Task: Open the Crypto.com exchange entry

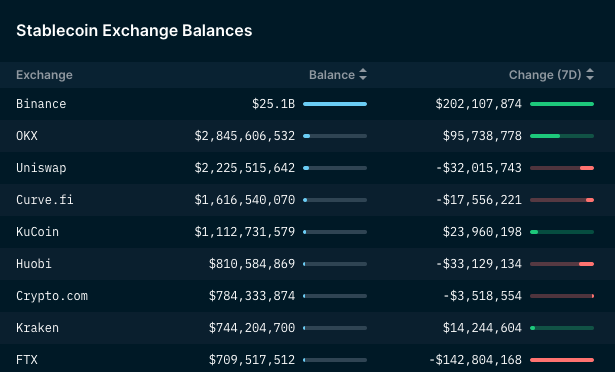Action: click(52, 296)
